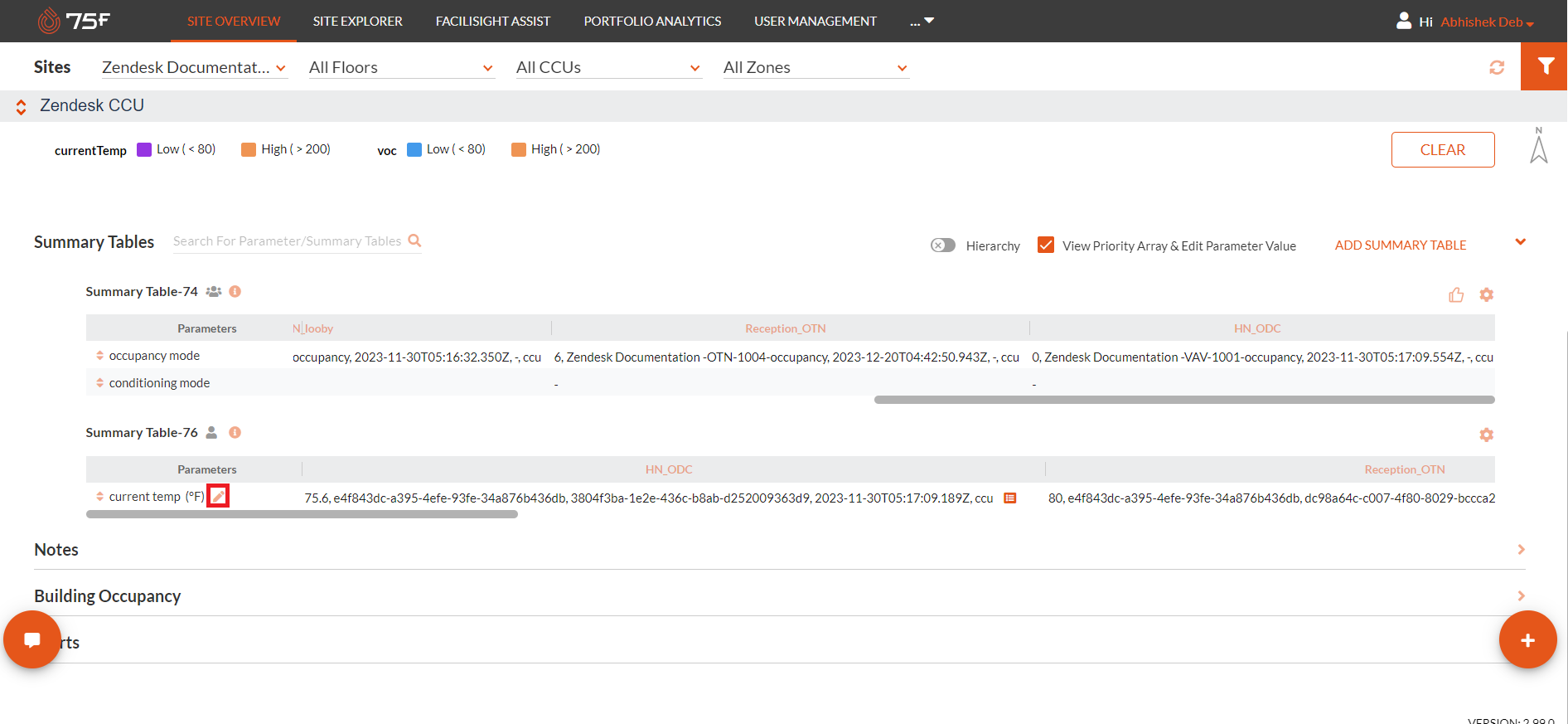Viewport: 1568px width, 724px height.
Task: Click the pencil edit icon for current temp
Action: tap(218, 496)
